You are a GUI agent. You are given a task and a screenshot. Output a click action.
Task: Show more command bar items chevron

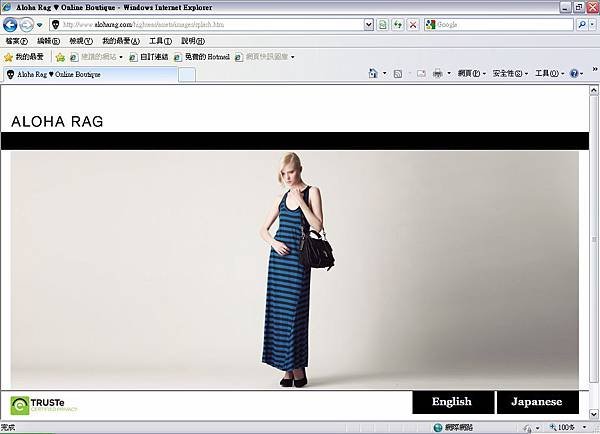[x=595, y=69]
